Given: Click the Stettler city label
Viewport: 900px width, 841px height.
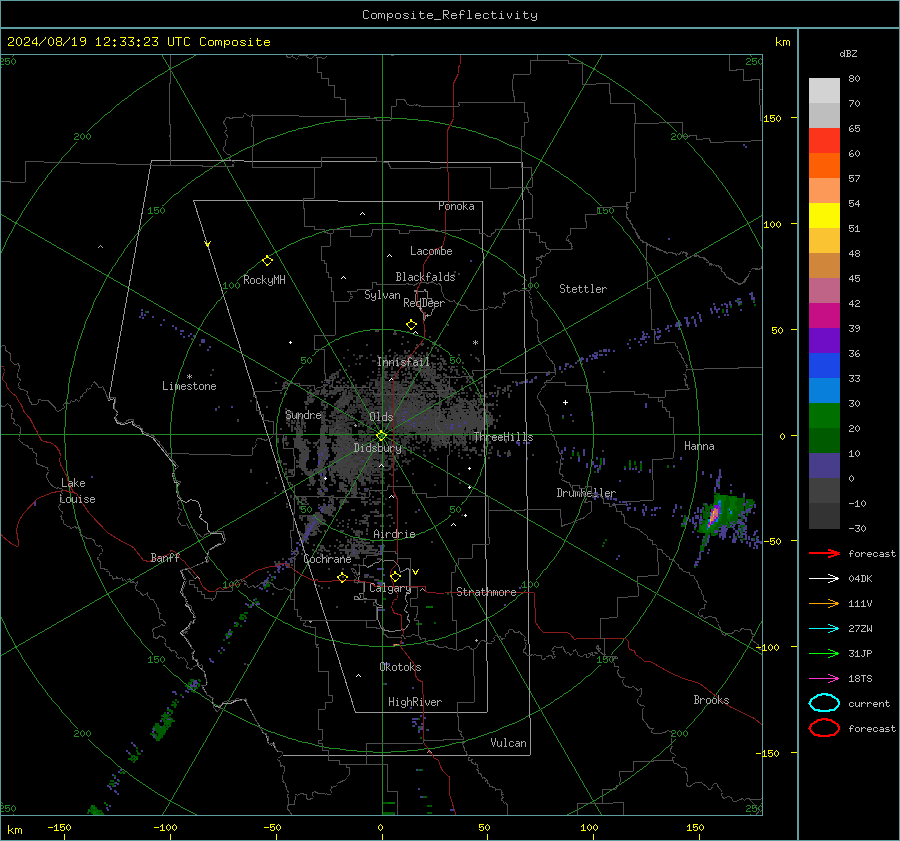Looking at the screenshot, I should (583, 289).
